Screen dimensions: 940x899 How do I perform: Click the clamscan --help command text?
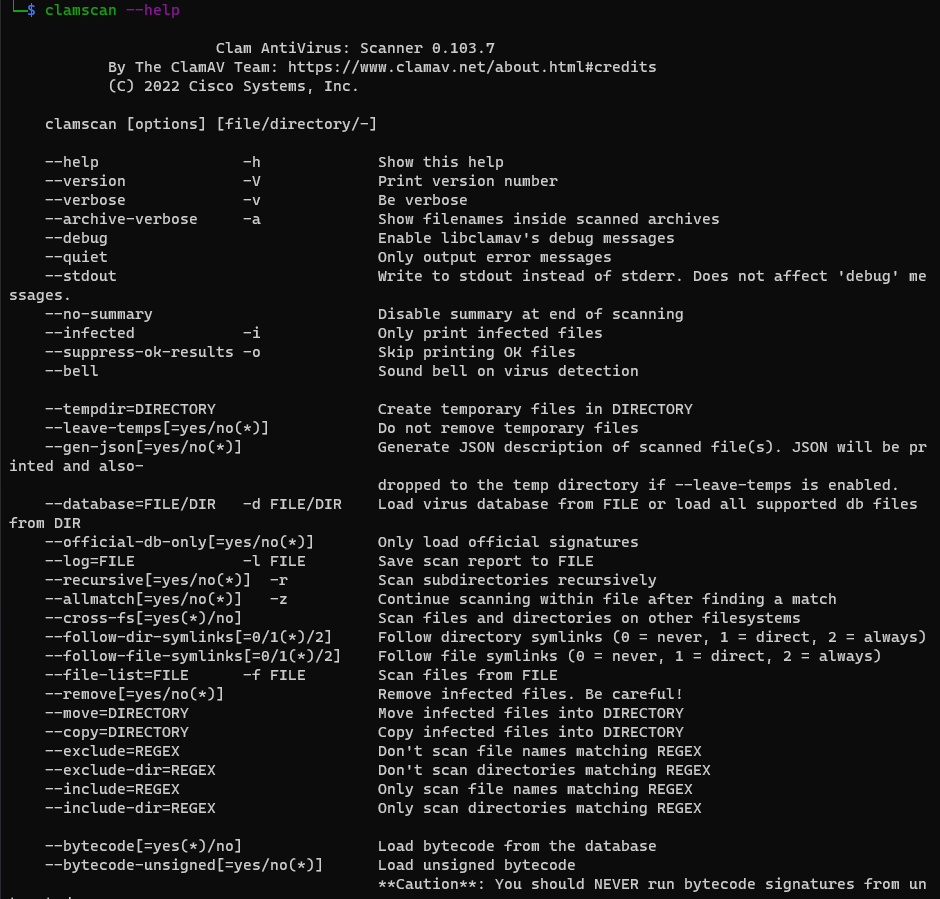[x=112, y=10]
